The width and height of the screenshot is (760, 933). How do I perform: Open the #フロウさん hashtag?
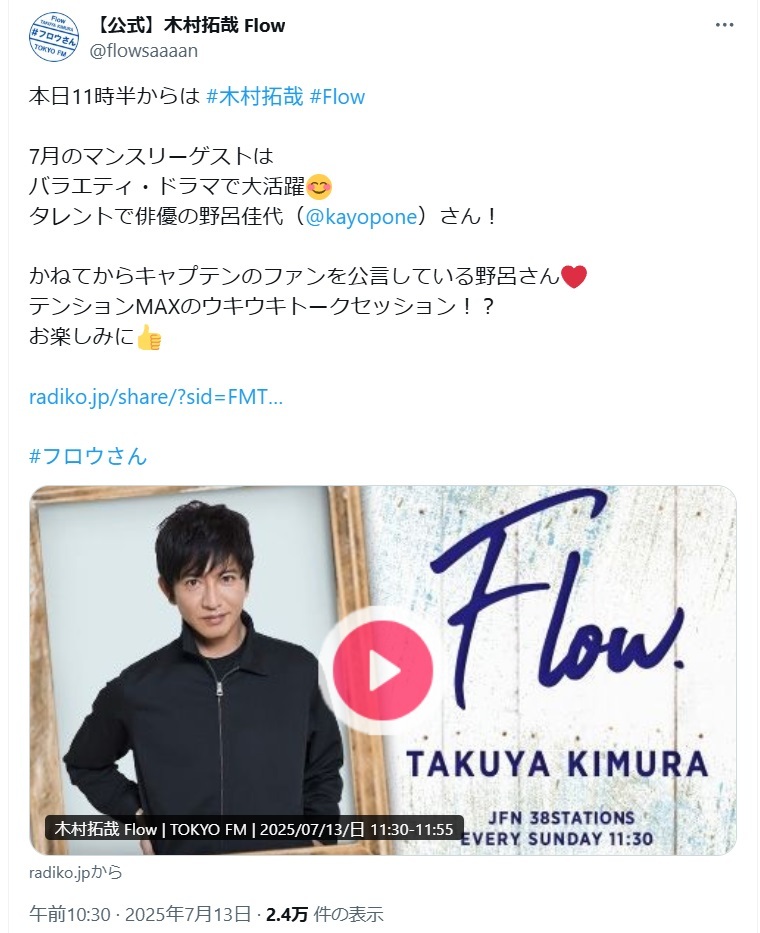(88, 456)
